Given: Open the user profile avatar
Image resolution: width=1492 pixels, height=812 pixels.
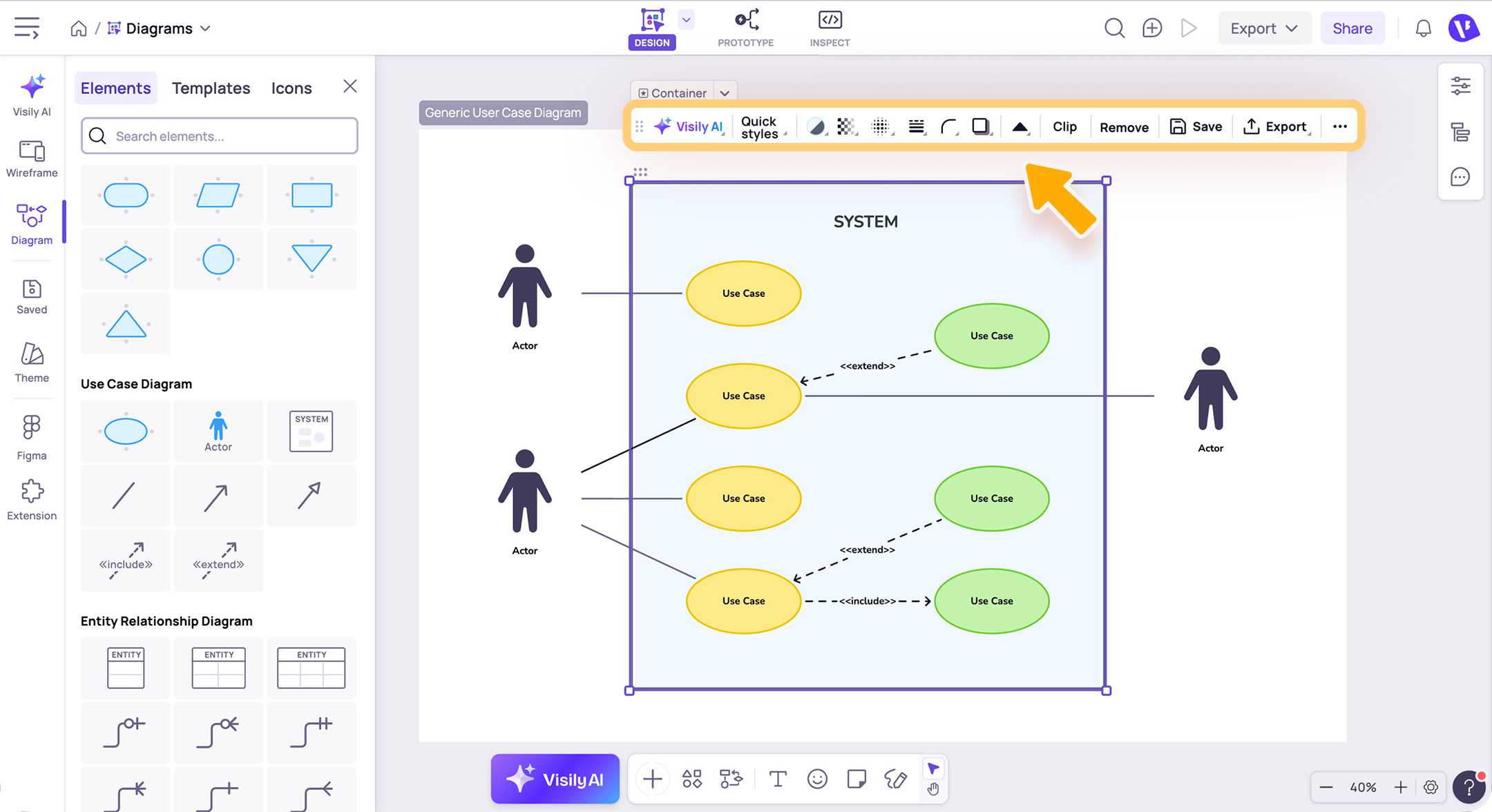Looking at the screenshot, I should tap(1463, 28).
